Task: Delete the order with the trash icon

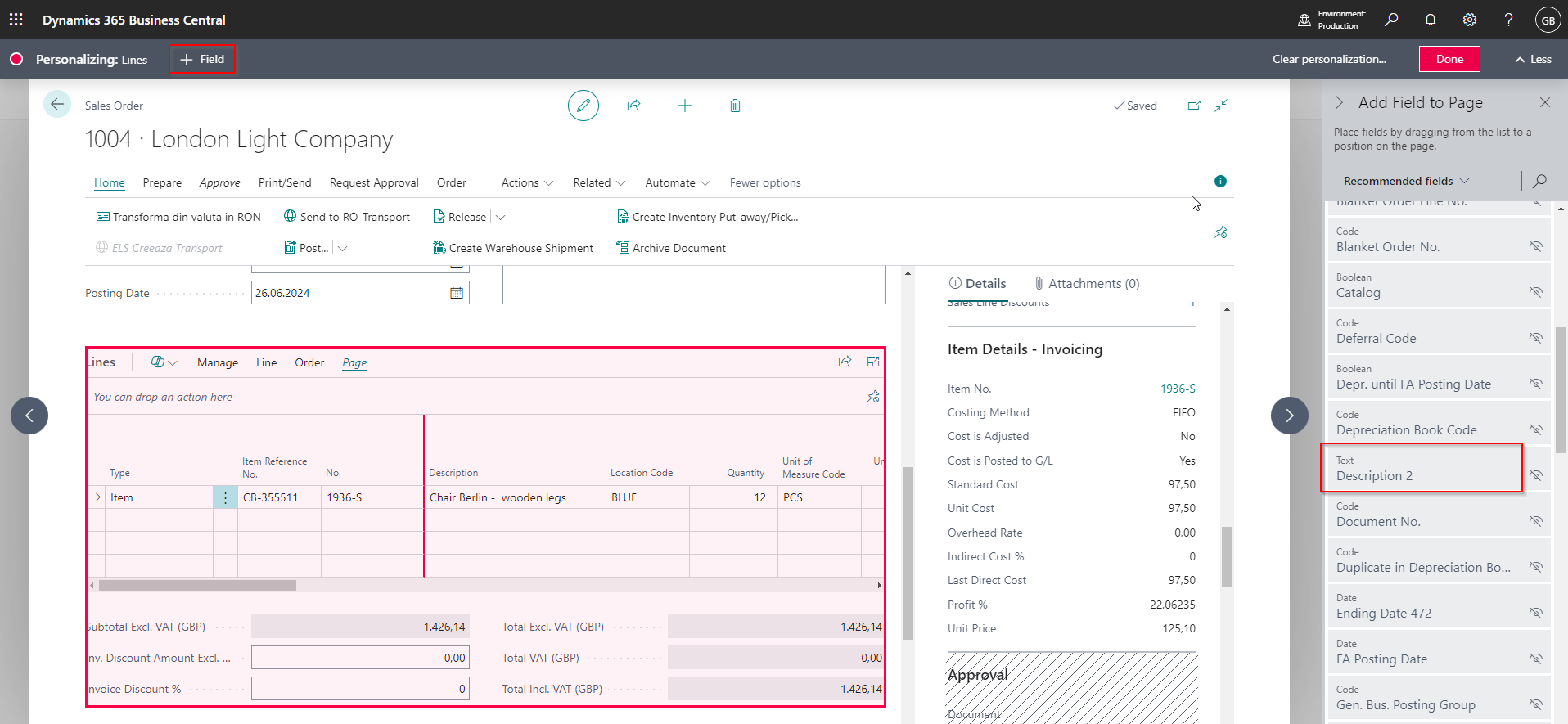Action: [x=735, y=106]
